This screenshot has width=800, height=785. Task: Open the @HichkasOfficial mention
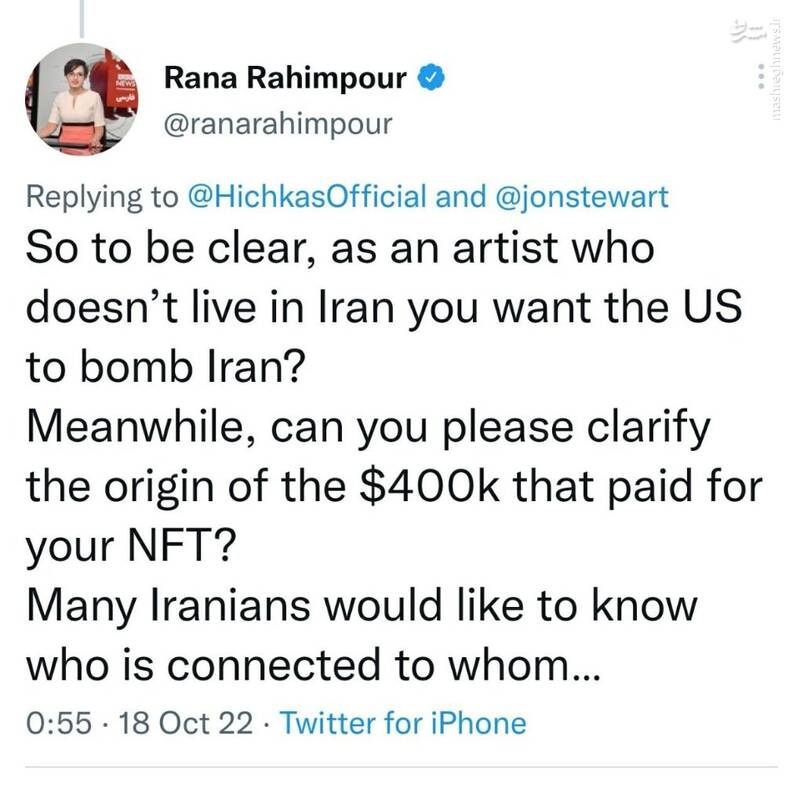tap(313, 194)
